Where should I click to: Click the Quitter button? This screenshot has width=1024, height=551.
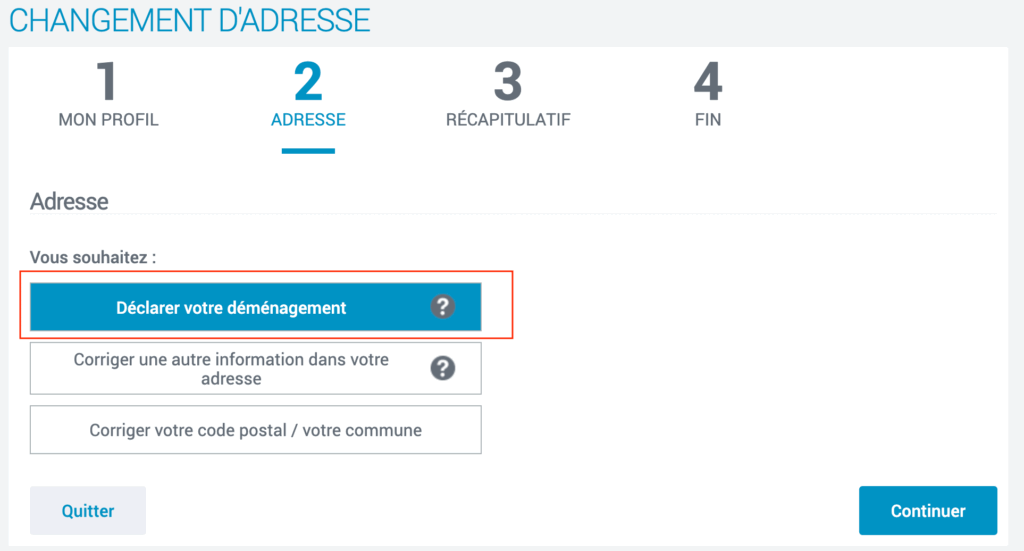click(88, 511)
